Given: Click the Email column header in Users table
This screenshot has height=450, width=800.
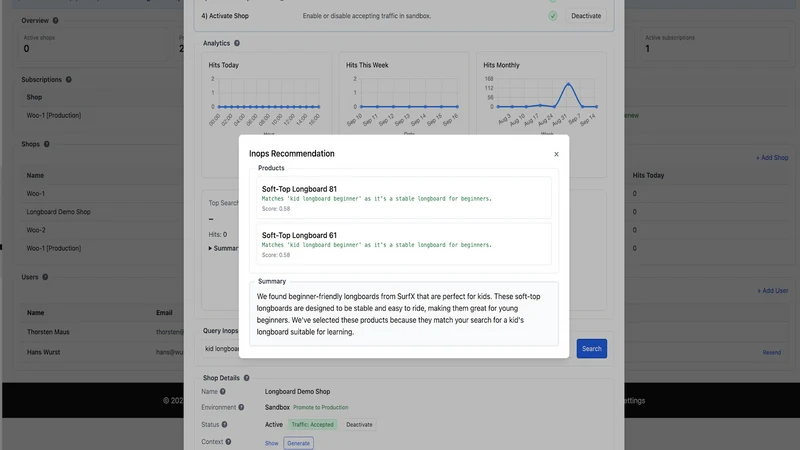Looking at the screenshot, I should click(164, 313).
